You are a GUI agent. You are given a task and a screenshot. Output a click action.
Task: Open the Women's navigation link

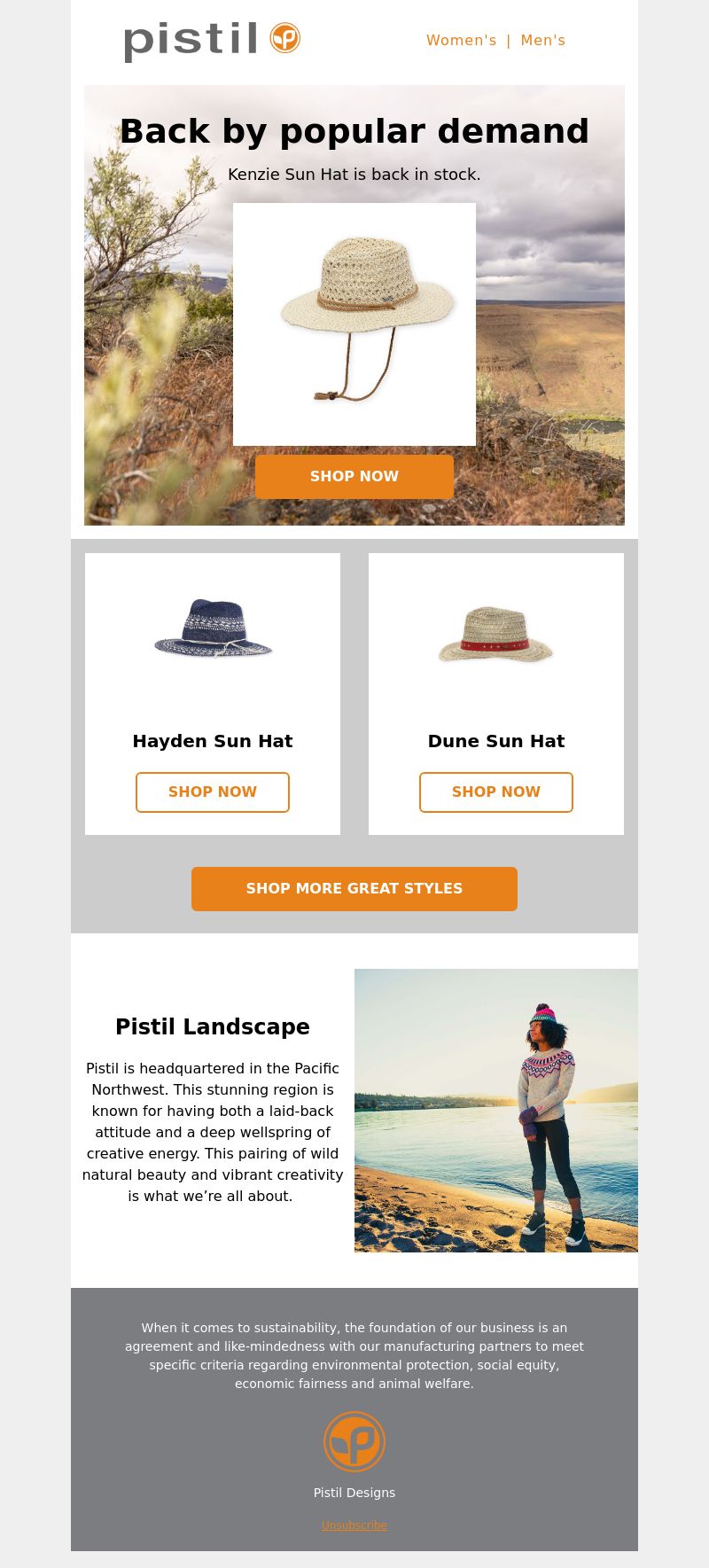point(461,40)
